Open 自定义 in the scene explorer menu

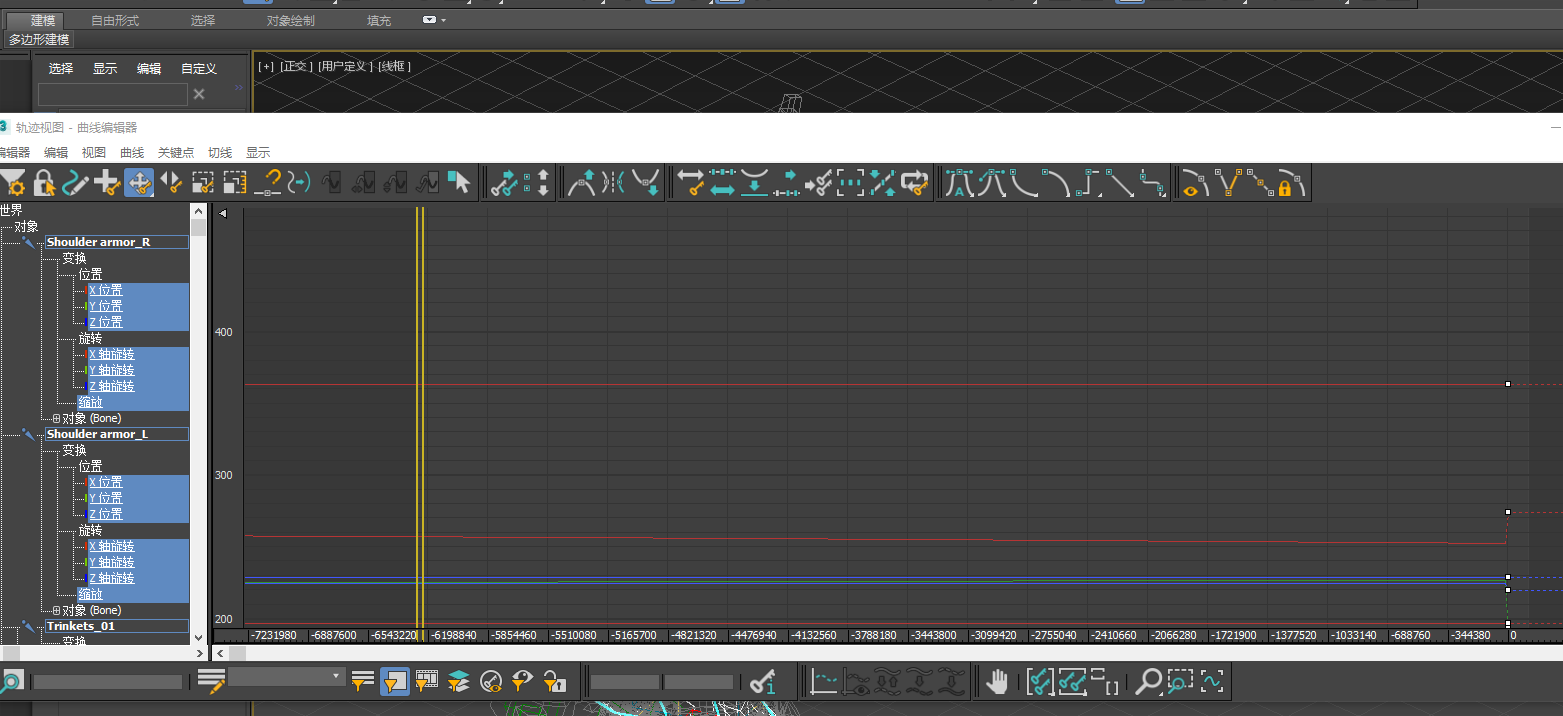[x=199, y=69]
